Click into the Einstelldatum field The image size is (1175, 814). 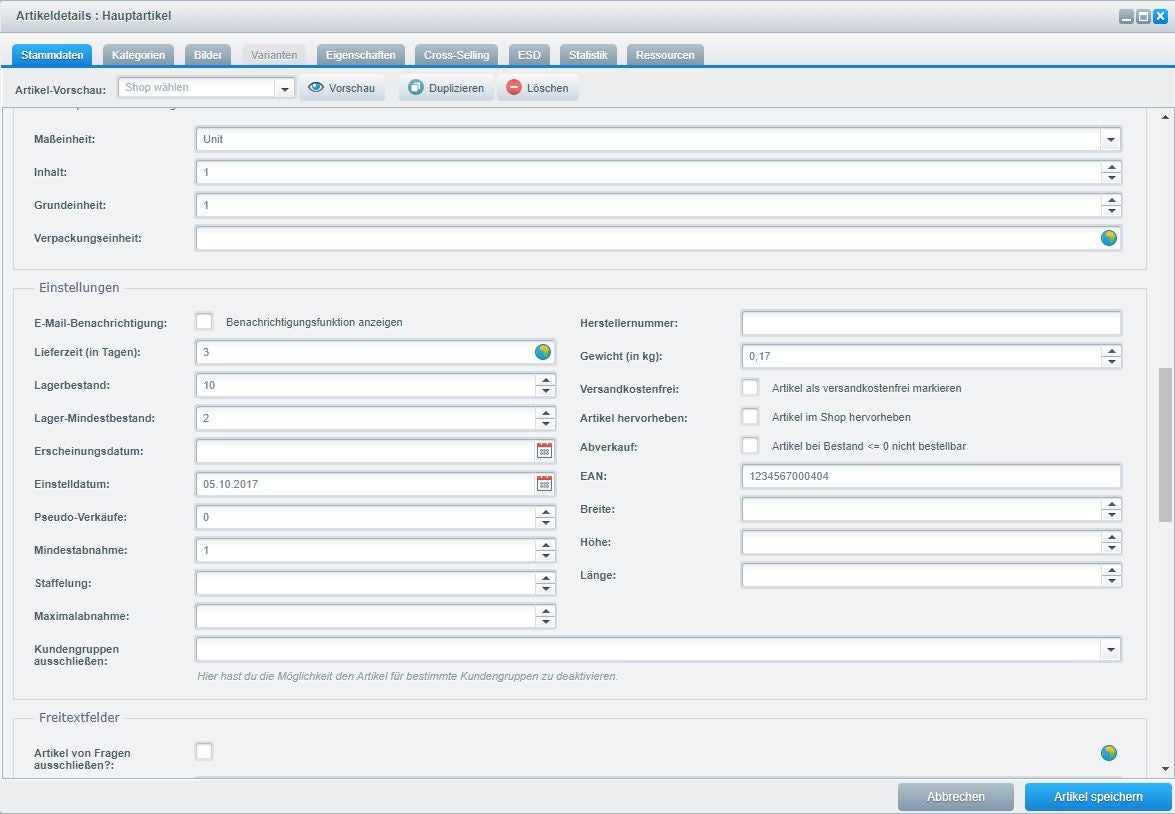pyautogui.click(x=366, y=484)
